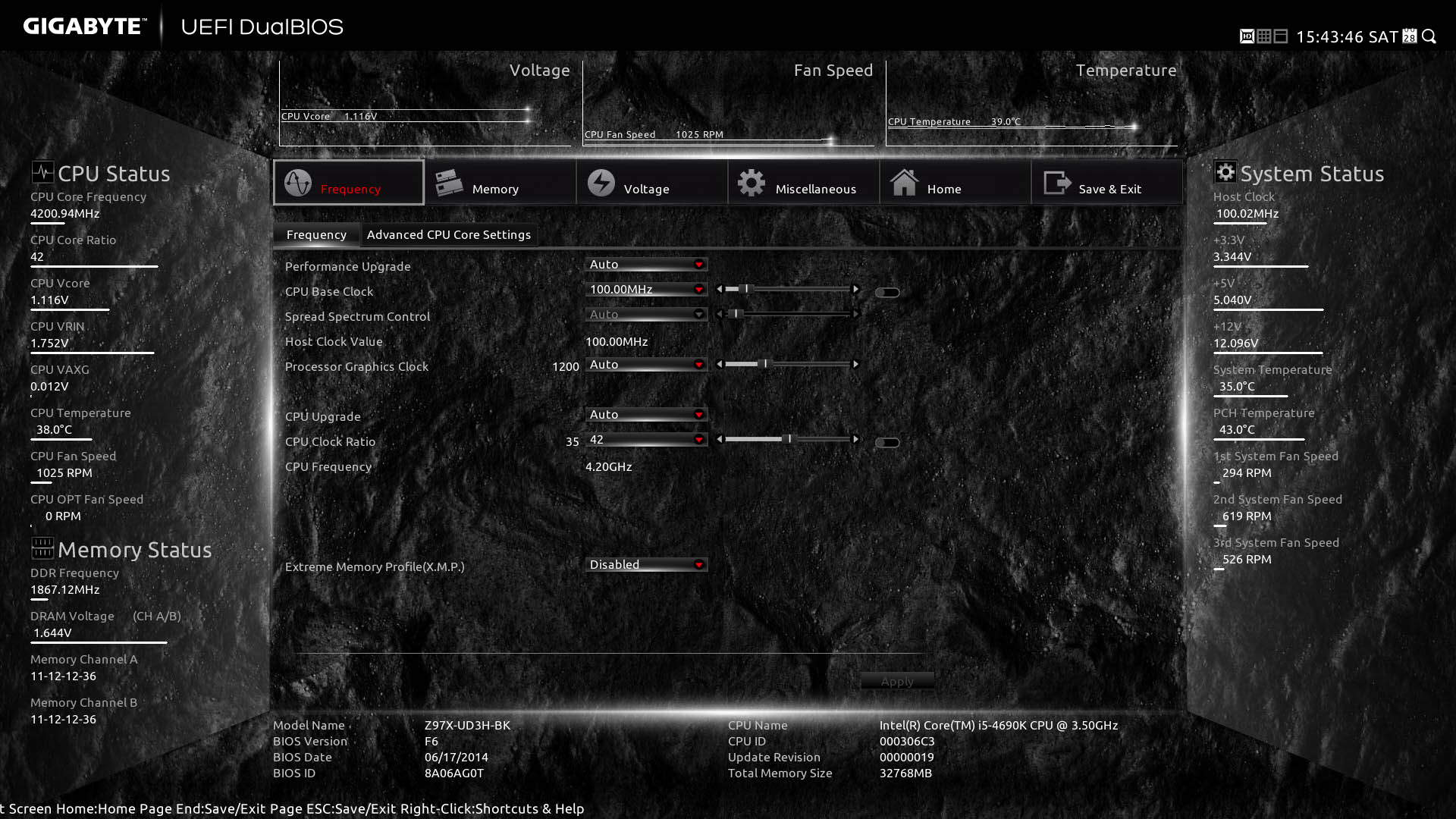Switch to Advanced CPU Core Settings tab
Image resolution: width=1456 pixels, height=819 pixels.
[x=448, y=235]
